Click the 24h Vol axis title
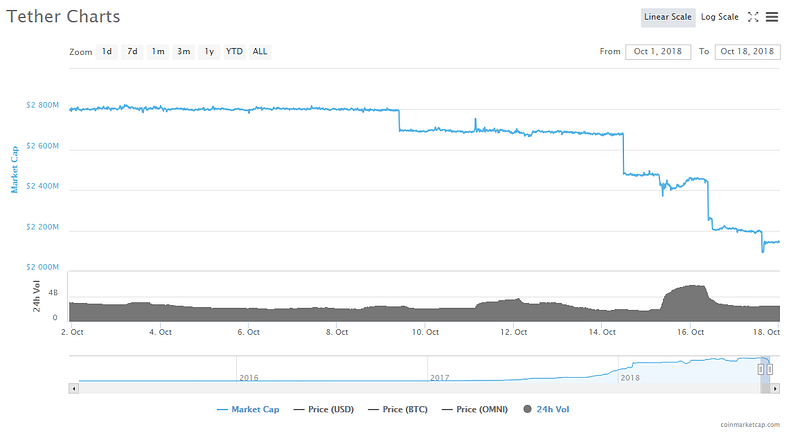The width and height of the screenshot is (800, 443). point(36,296)
